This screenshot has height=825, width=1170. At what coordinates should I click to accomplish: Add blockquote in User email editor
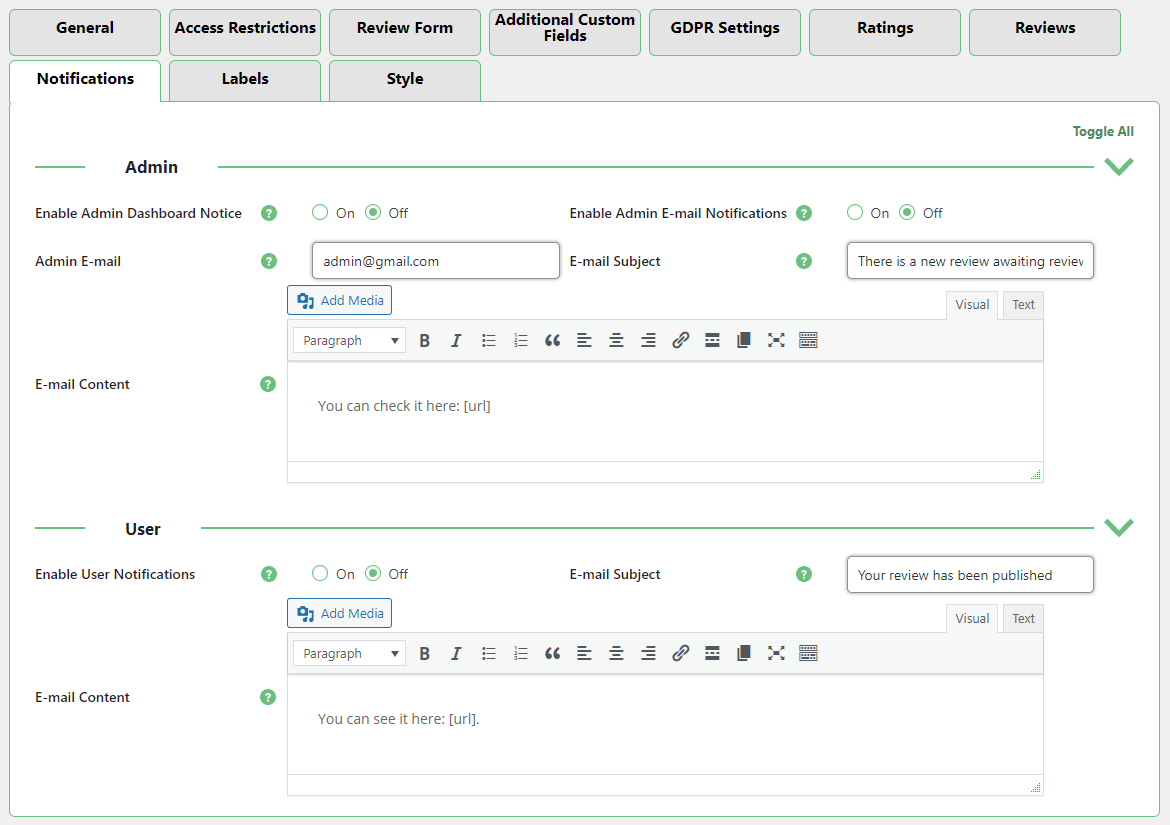pyautogui.click(x=552, y=653)
